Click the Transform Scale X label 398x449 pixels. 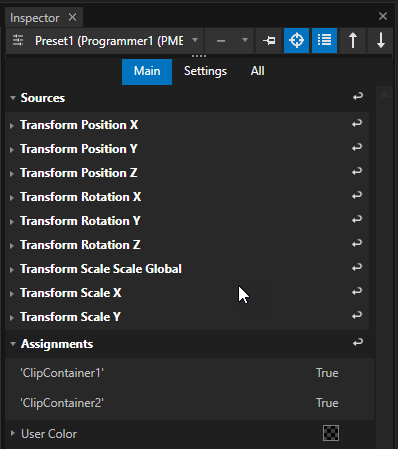(71, 293)
